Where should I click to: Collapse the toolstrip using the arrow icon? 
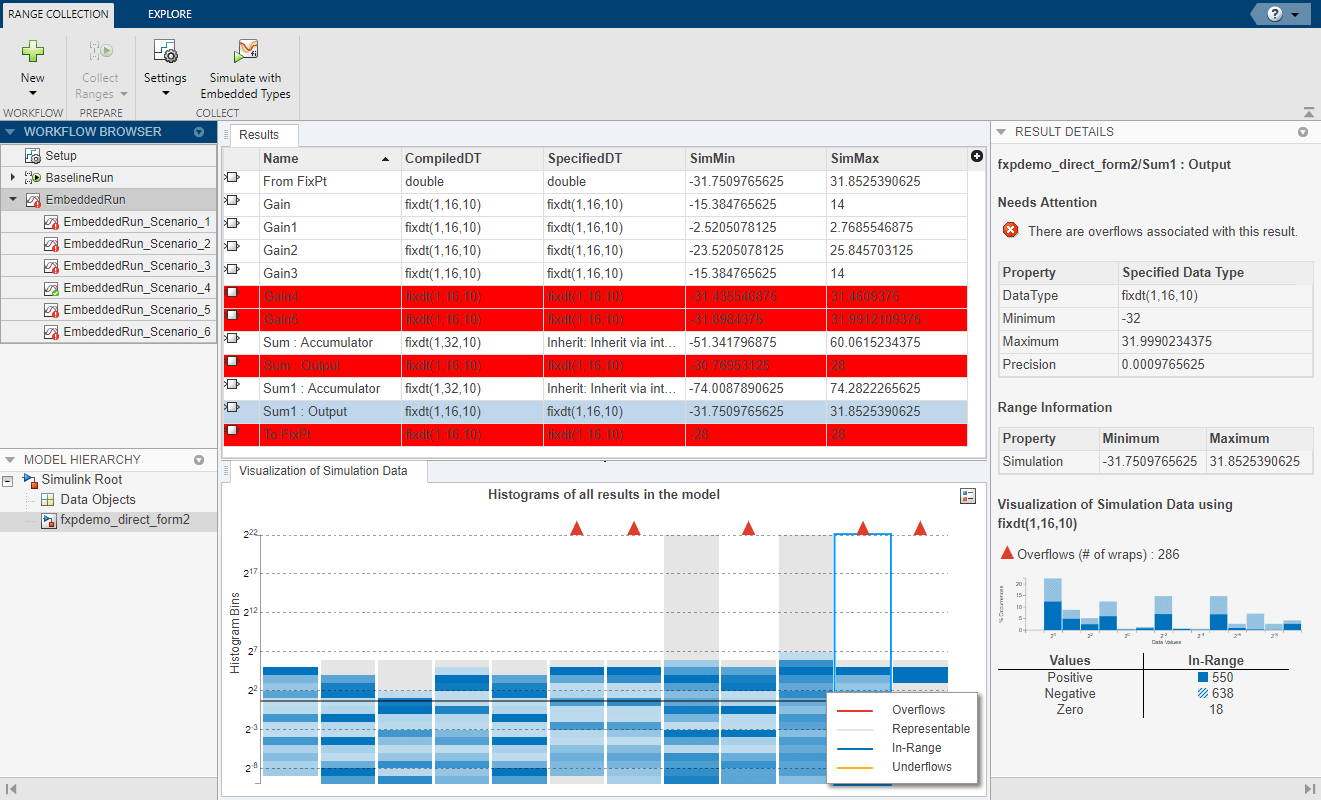(1309, 113)
